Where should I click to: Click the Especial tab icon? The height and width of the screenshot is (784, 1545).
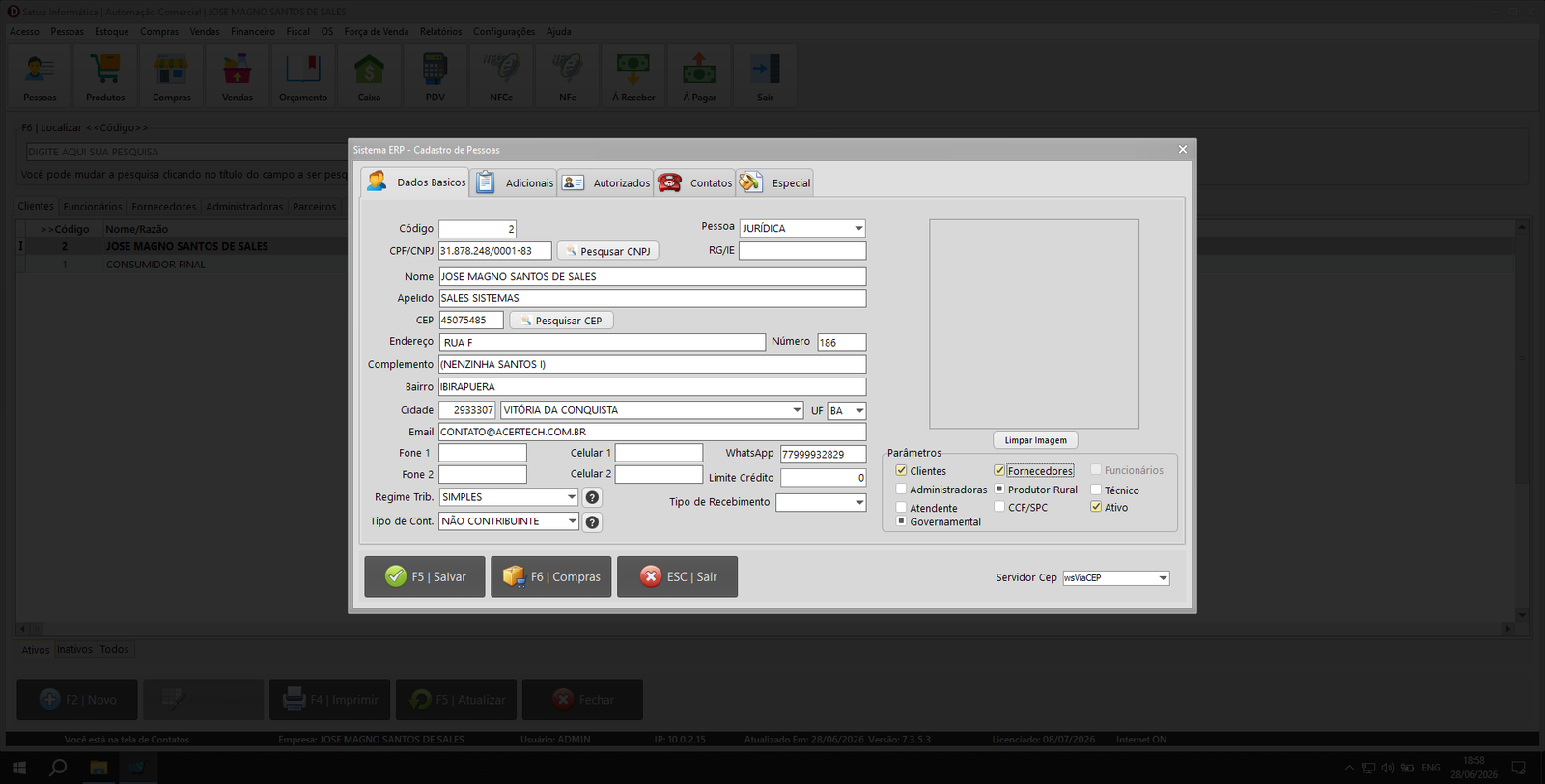point(751,182)
